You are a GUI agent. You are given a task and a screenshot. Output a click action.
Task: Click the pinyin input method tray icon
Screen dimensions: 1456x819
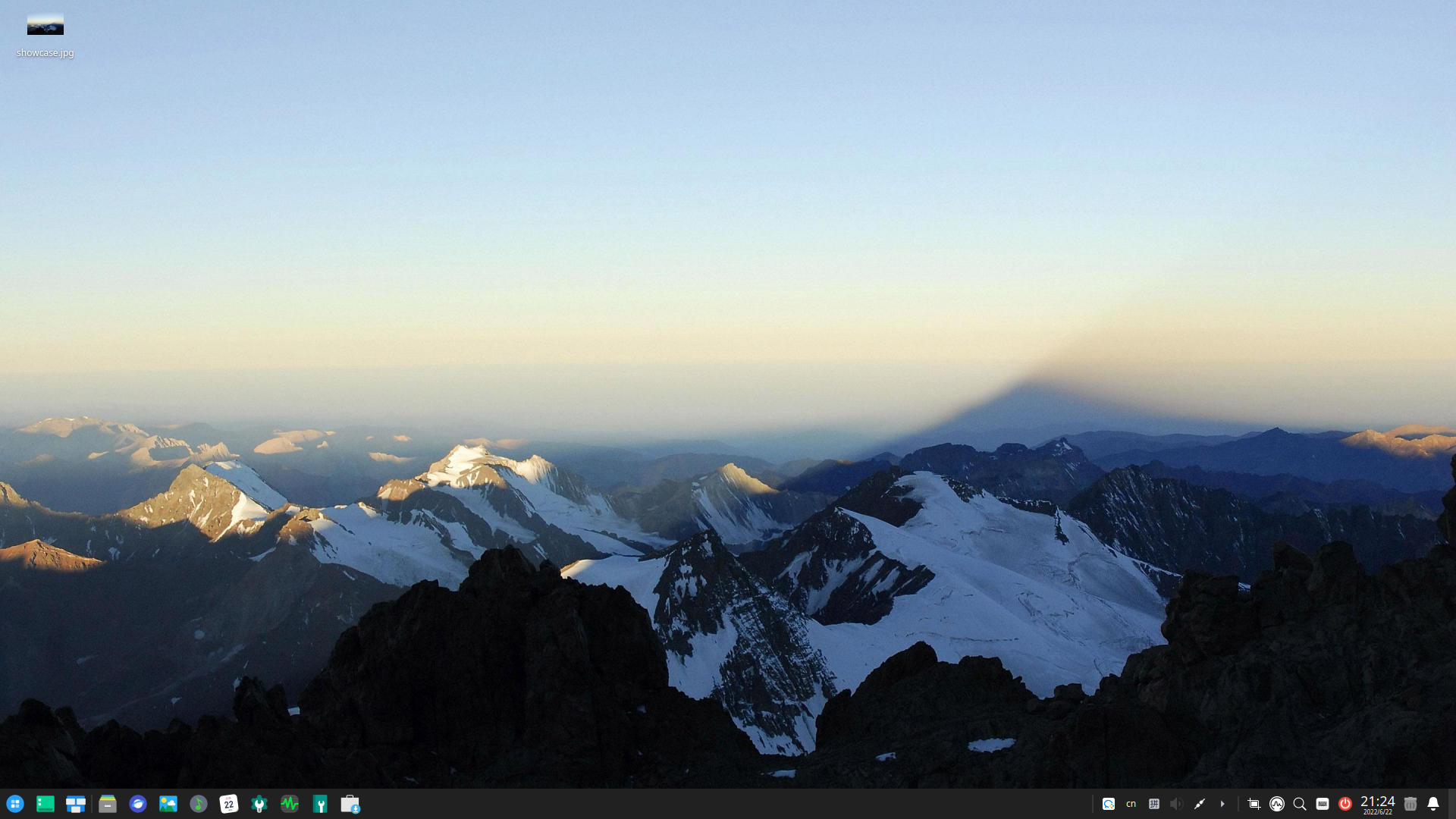1154,804
